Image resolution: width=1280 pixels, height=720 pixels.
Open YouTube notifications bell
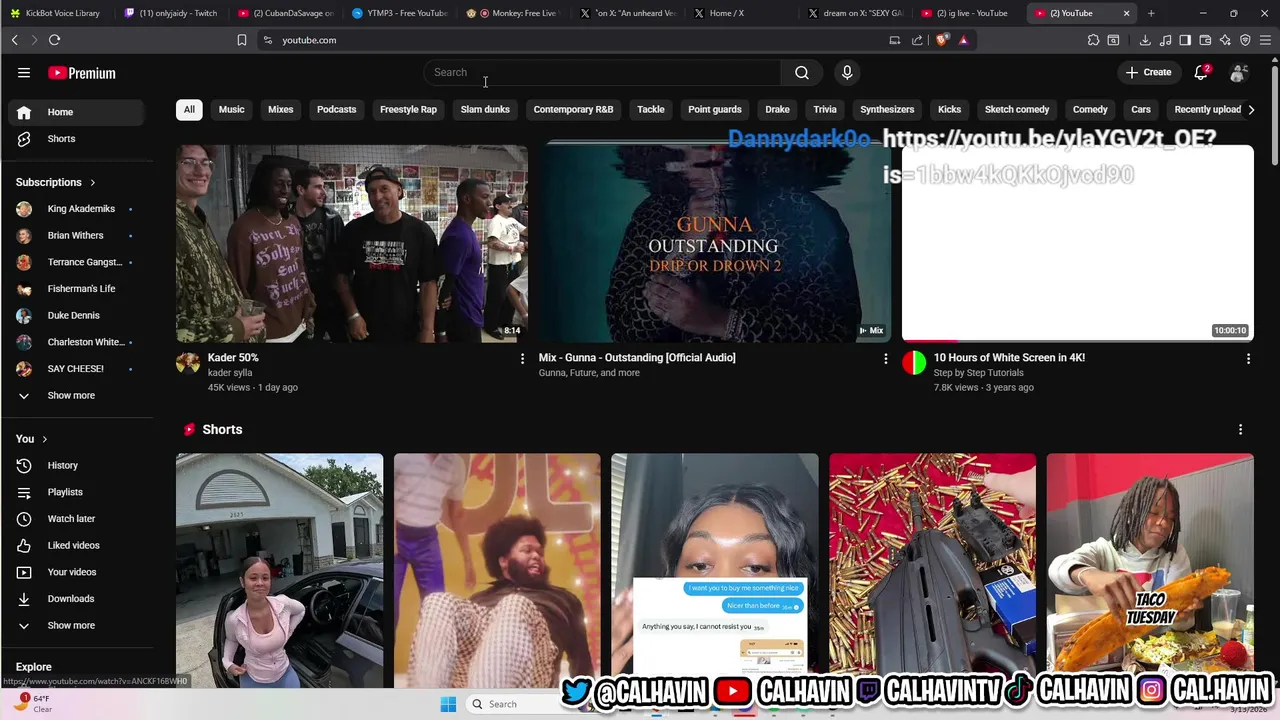pos(1202,72)
